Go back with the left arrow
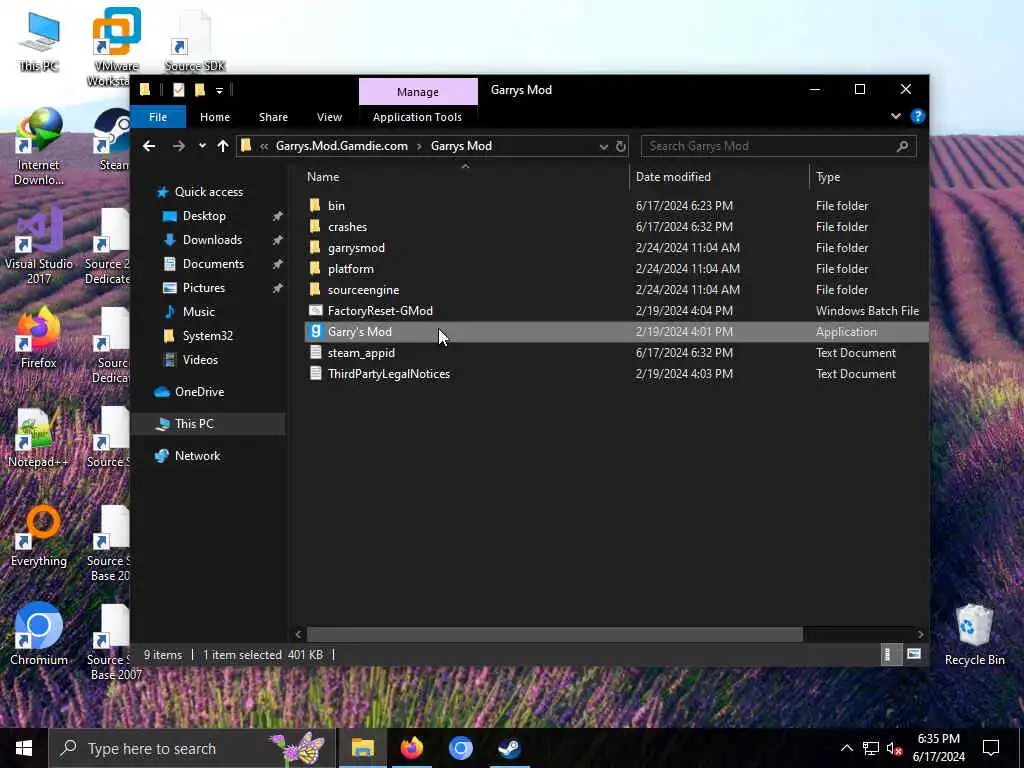This screenshot has width=1024, height=768. [149, 146]
